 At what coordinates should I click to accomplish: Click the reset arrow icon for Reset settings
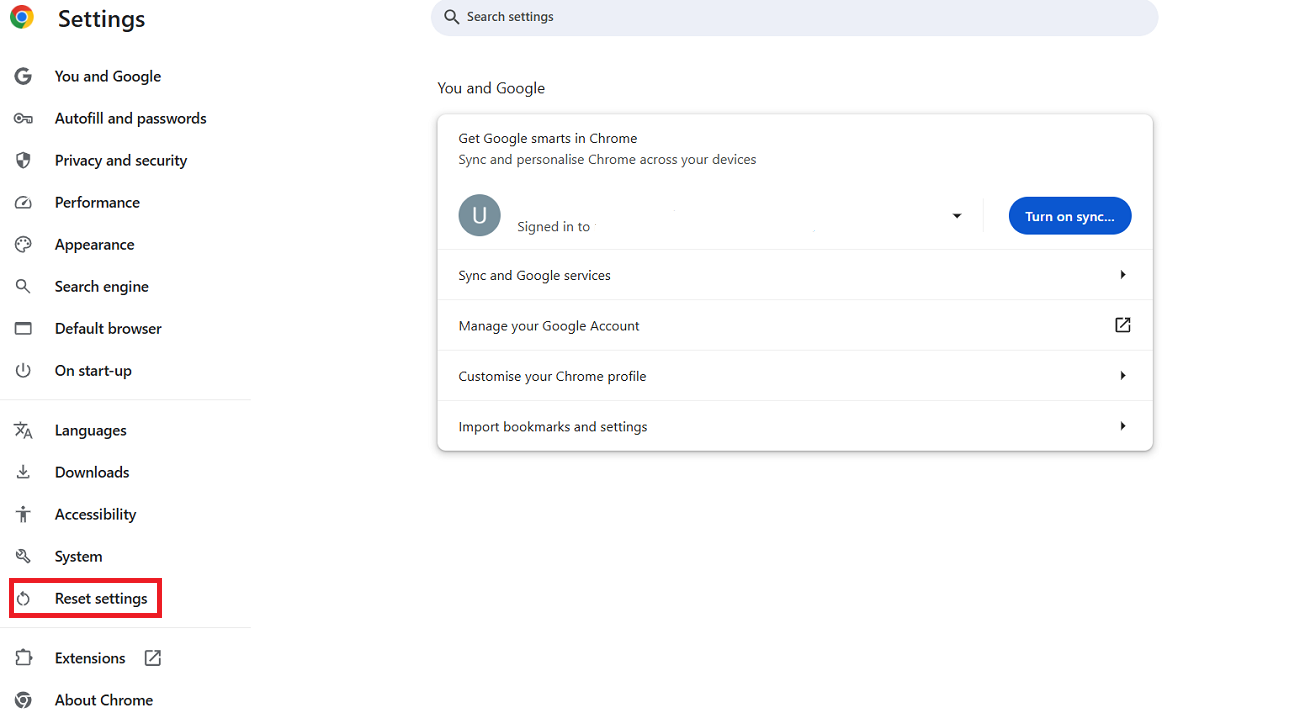[23, 598]
